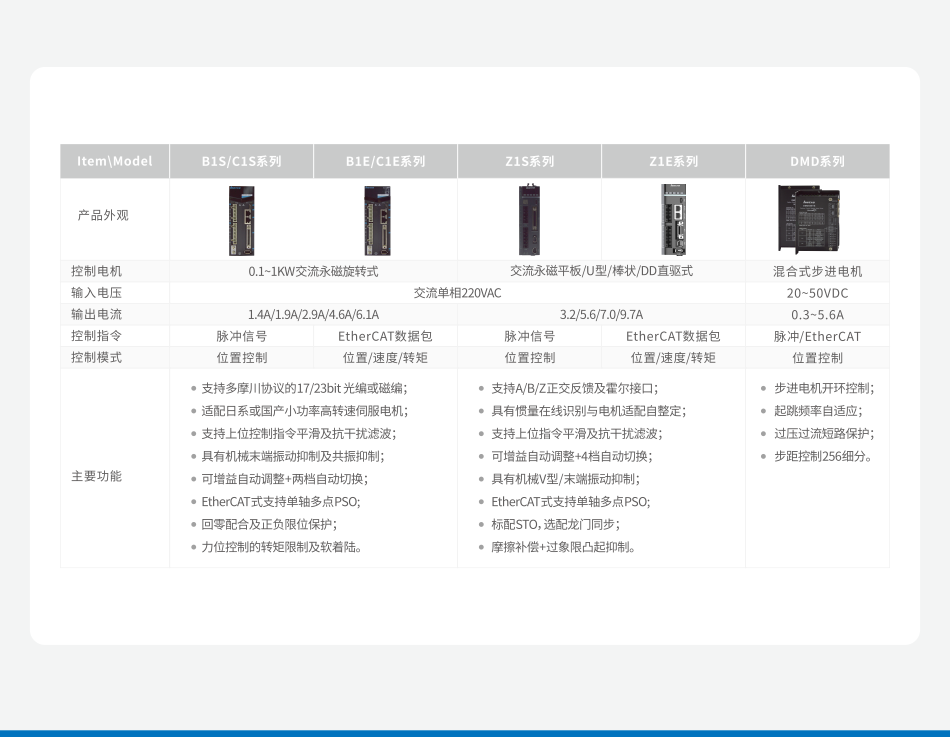Click 起跳频率自适应 line
The height and width of the screenshot is (737, 950).
click(818, 411)
